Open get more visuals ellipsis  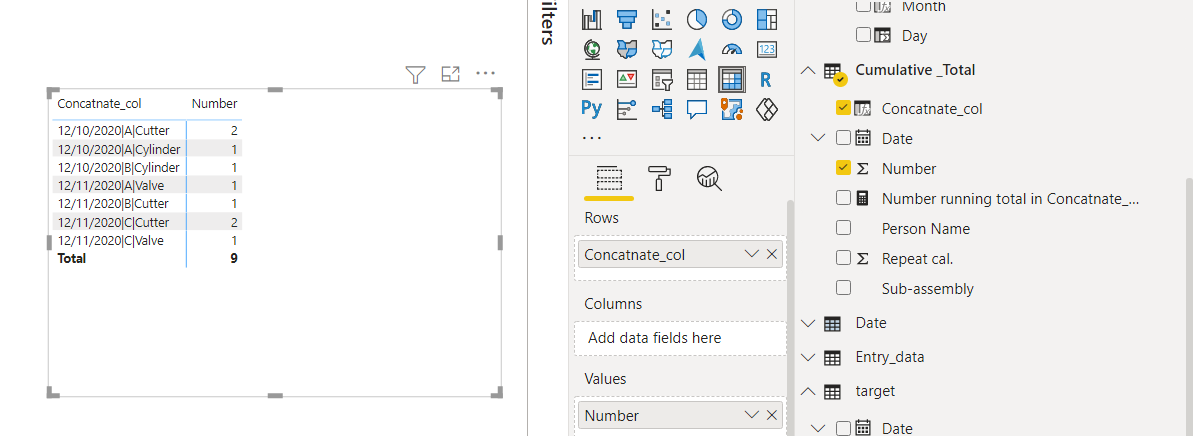591,138
